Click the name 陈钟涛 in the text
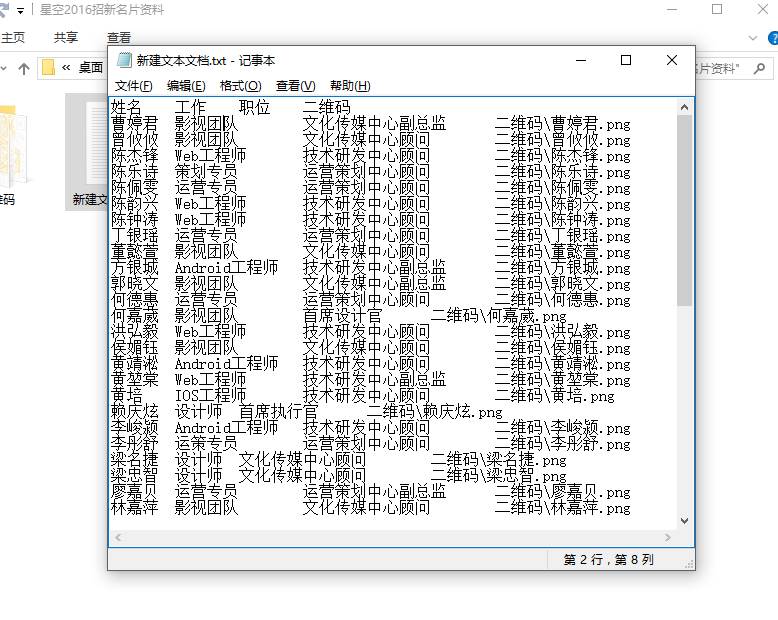Viewport: 778px width, 620px height. coord(134,219)
